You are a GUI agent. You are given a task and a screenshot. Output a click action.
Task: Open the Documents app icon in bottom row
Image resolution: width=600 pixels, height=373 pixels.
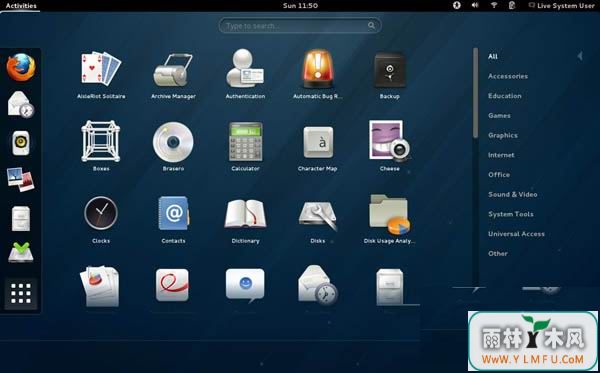tap(100, 286)
